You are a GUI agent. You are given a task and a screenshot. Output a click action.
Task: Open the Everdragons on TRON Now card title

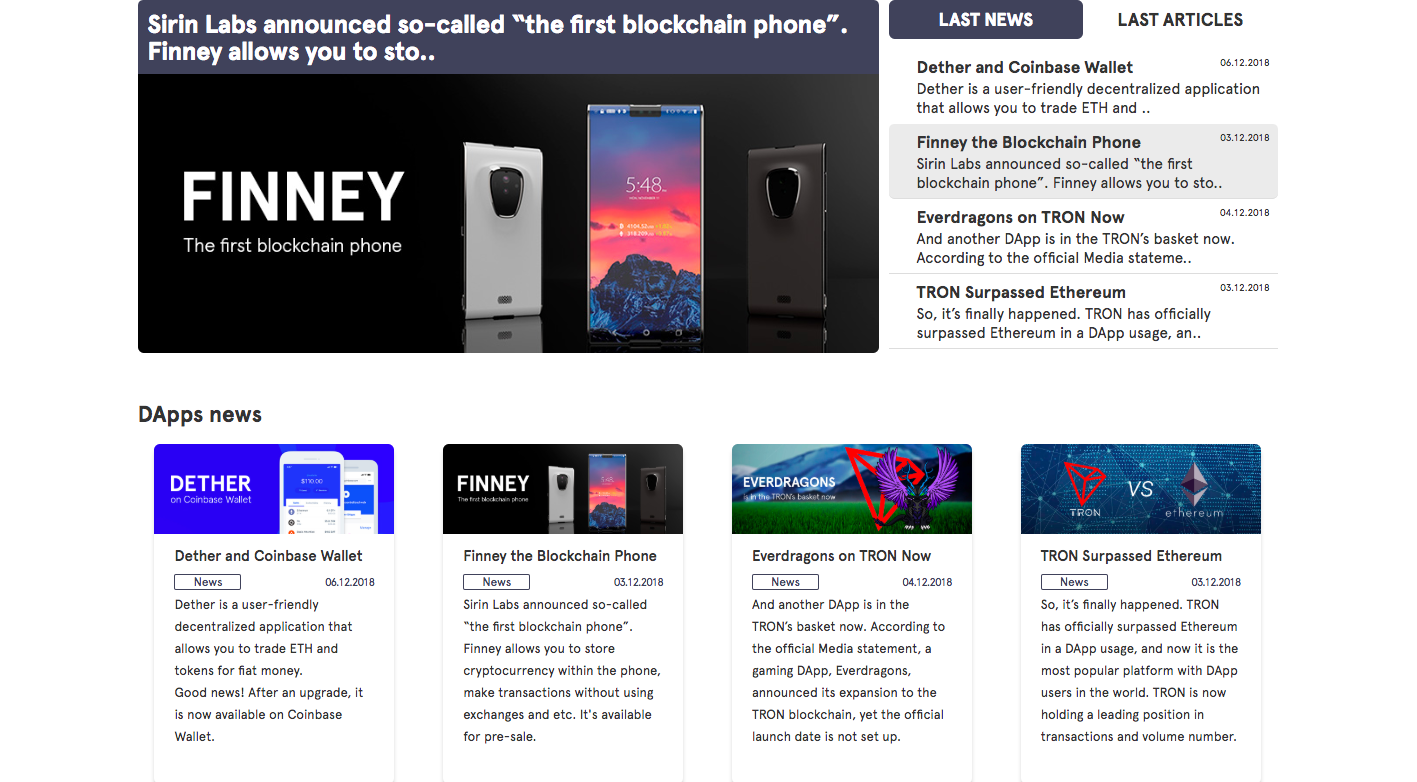tap(841, 555)
